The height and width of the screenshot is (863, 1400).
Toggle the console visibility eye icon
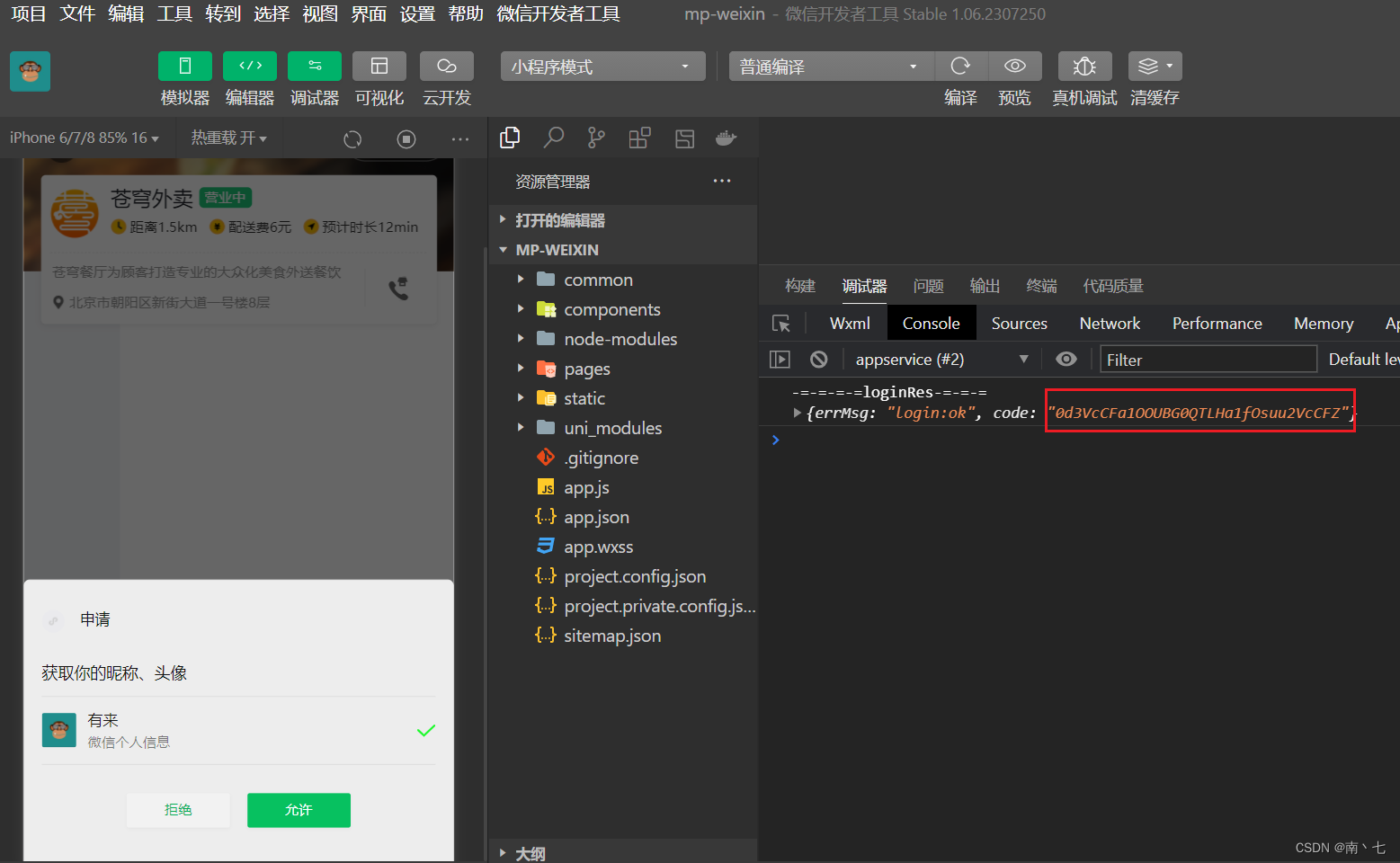click(1066, 359)
